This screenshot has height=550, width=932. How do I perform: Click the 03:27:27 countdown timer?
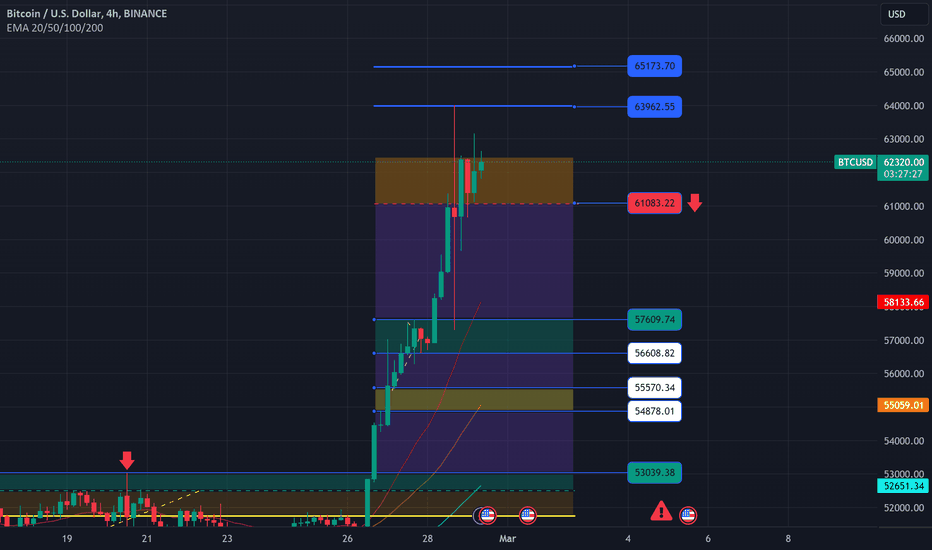tap(903, 174)
